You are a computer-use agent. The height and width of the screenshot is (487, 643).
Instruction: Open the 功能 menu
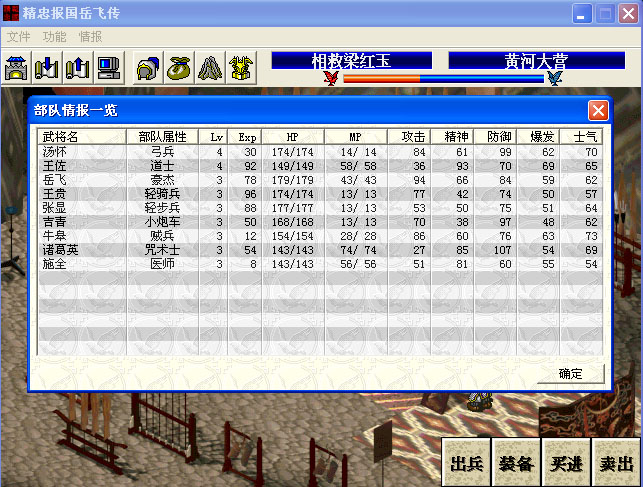(55, 37)
